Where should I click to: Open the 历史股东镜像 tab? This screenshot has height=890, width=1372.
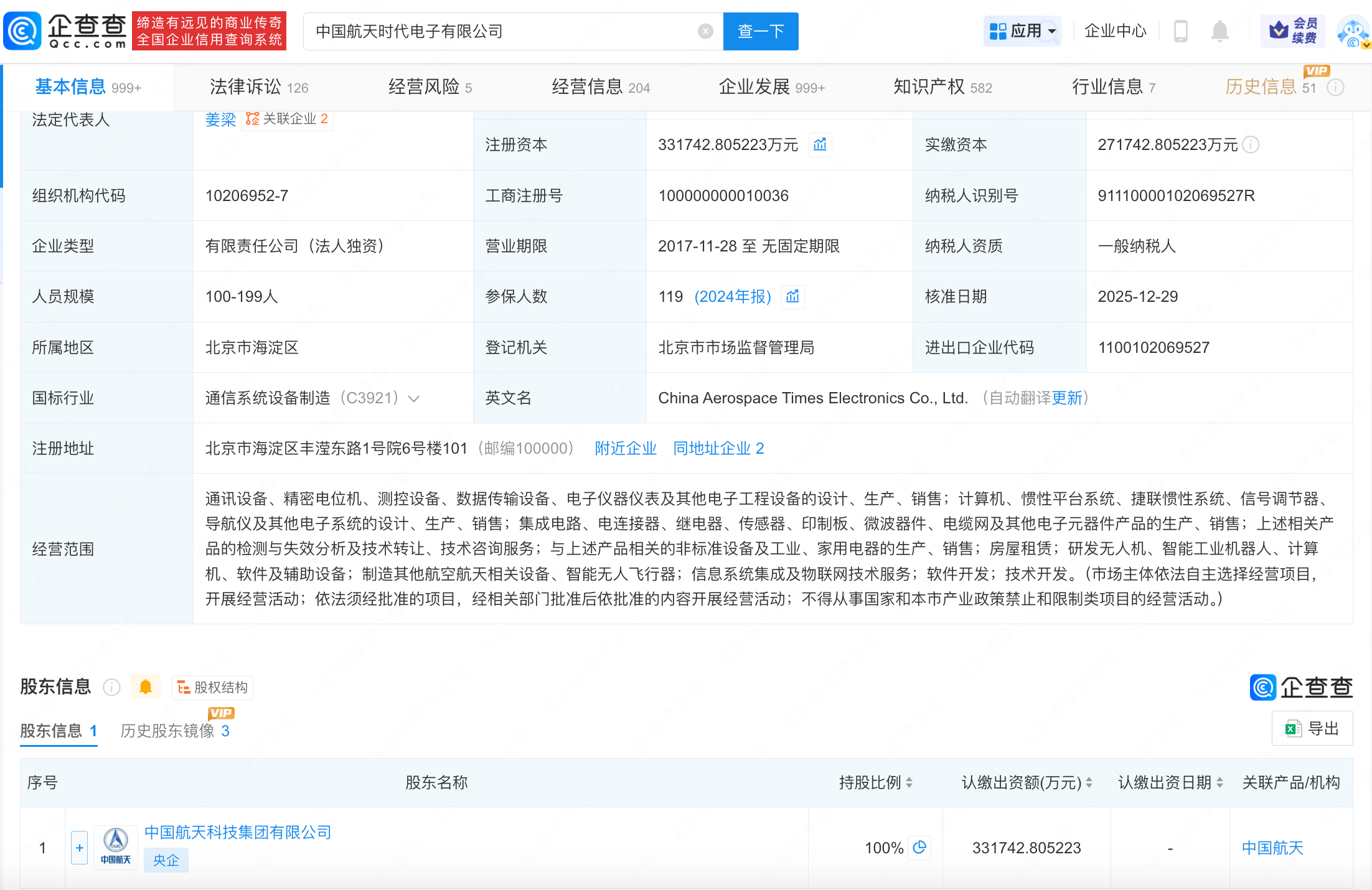coord(175,731)
